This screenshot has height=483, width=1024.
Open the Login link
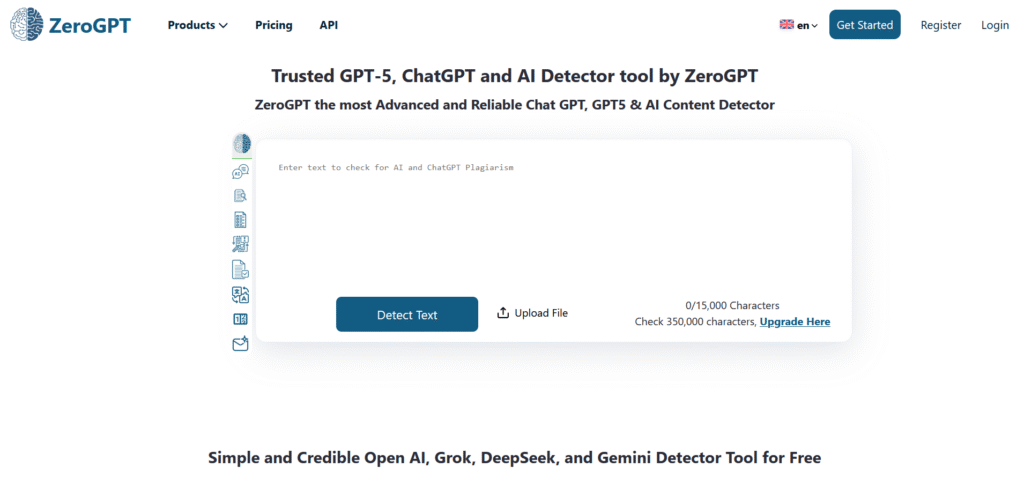click(995, 25)
